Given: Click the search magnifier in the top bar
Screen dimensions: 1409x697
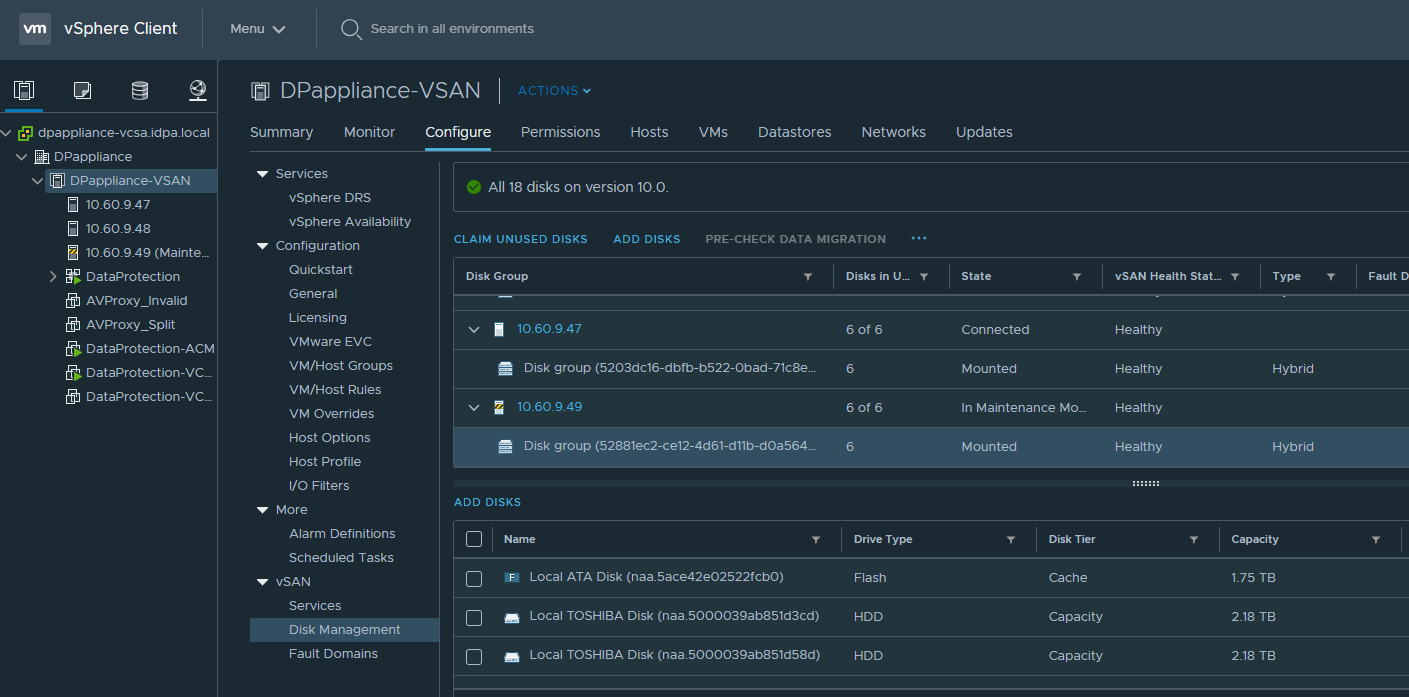Looking at the screenshot, I should click(350, 29).
